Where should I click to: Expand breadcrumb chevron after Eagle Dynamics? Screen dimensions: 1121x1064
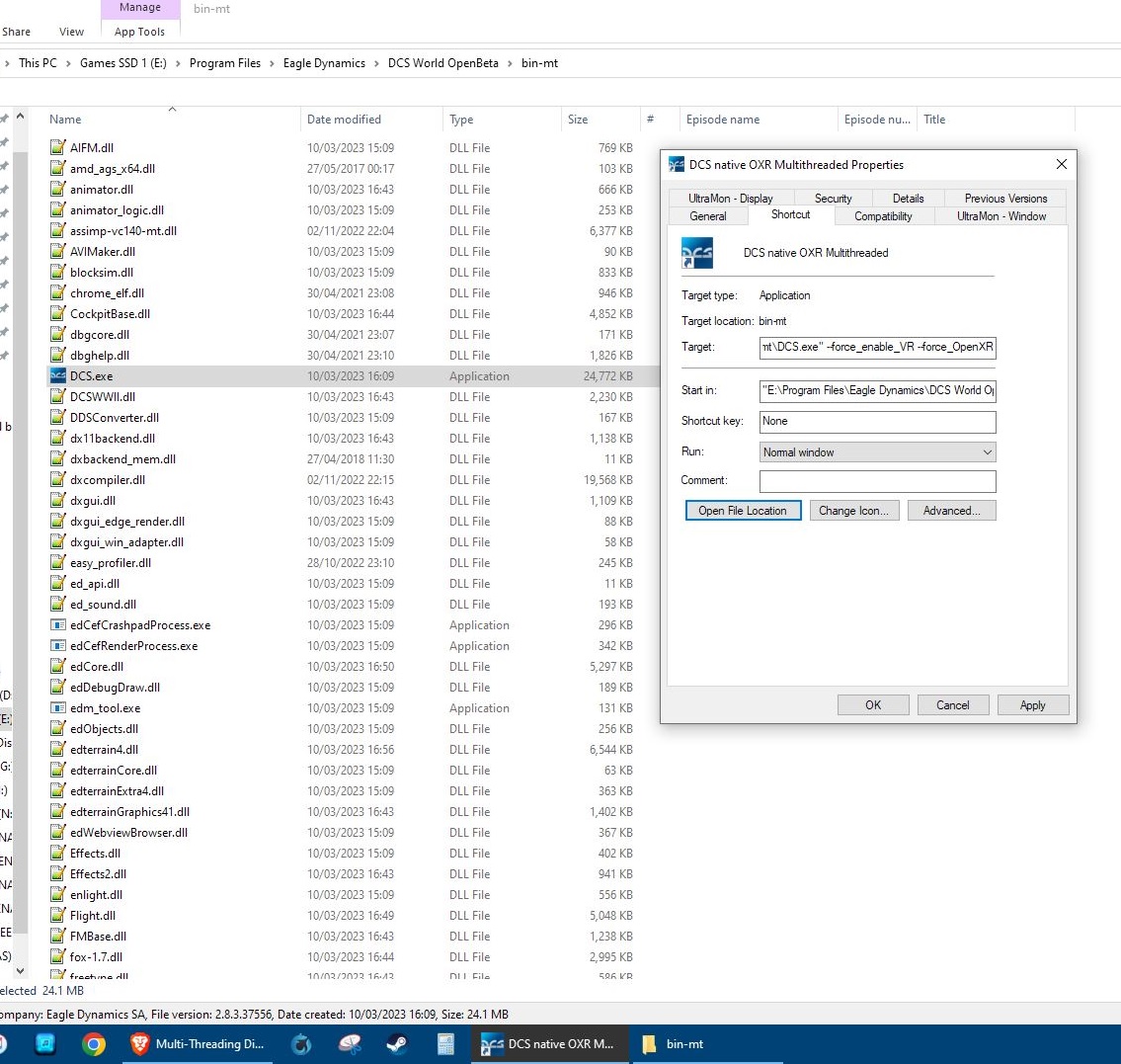[376, 63]
